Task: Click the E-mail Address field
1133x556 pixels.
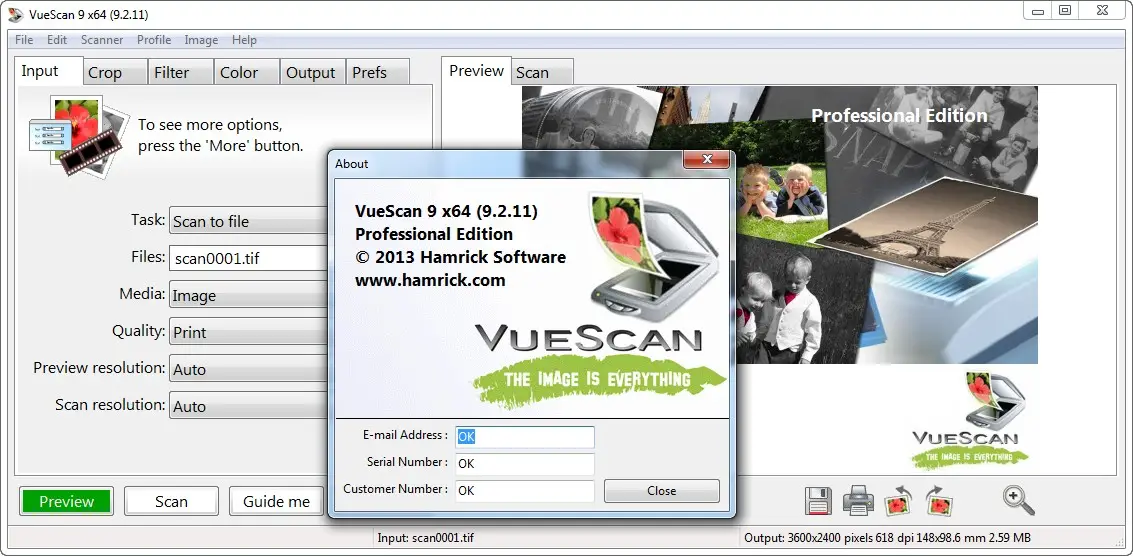Action: pos(525,437)
